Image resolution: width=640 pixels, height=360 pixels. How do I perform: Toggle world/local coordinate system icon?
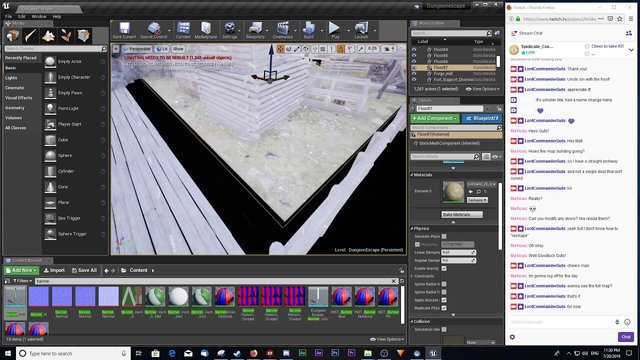coord(306,49)
